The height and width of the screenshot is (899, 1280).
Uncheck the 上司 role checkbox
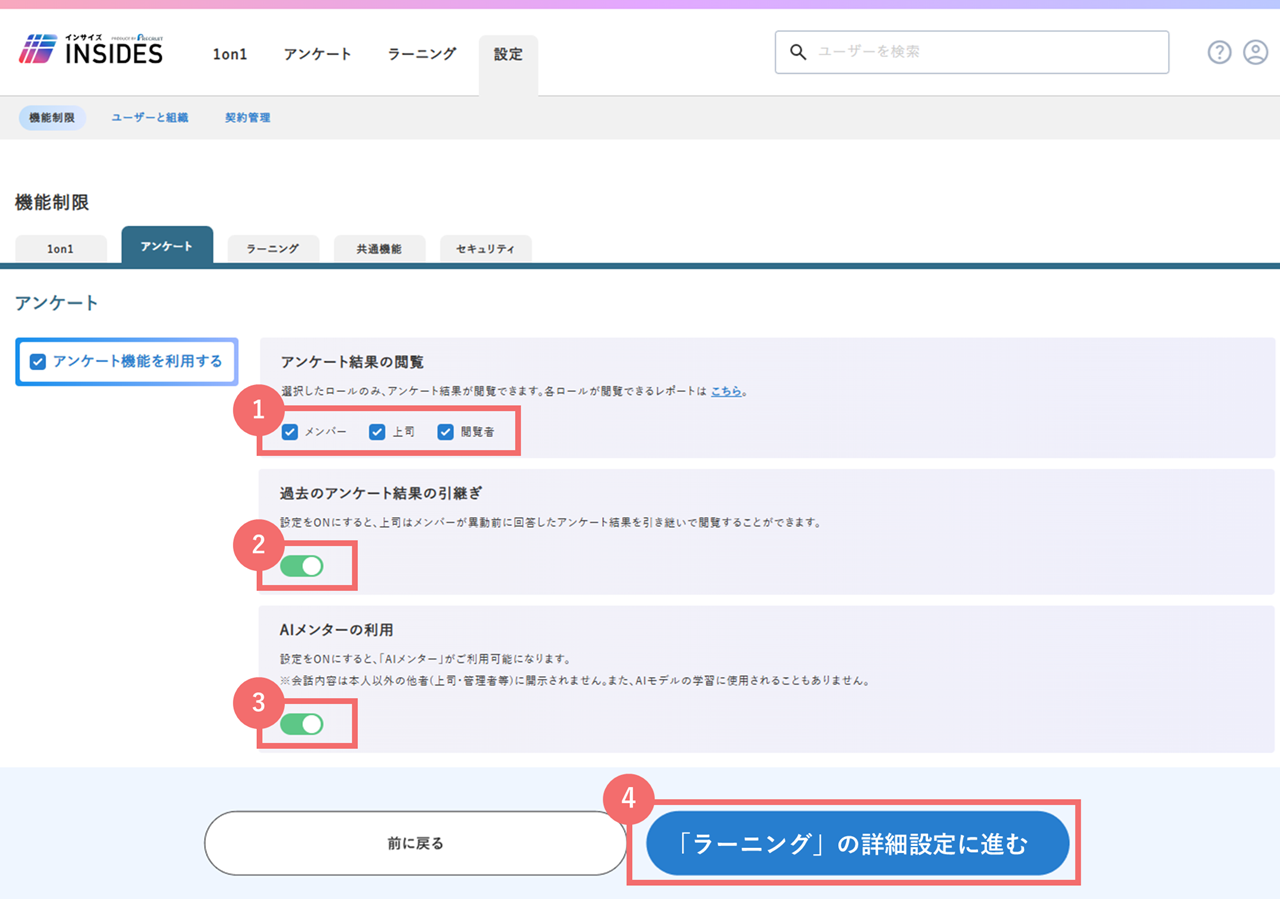click(x=377, y=432)
